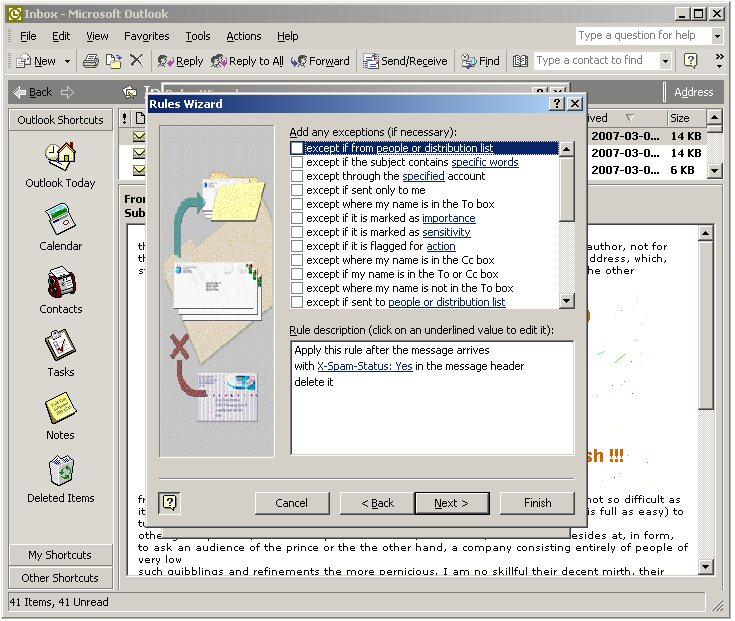This screenshot has width=735, height=621.
Task: Open the Notes shortcut
Action: 60,416
